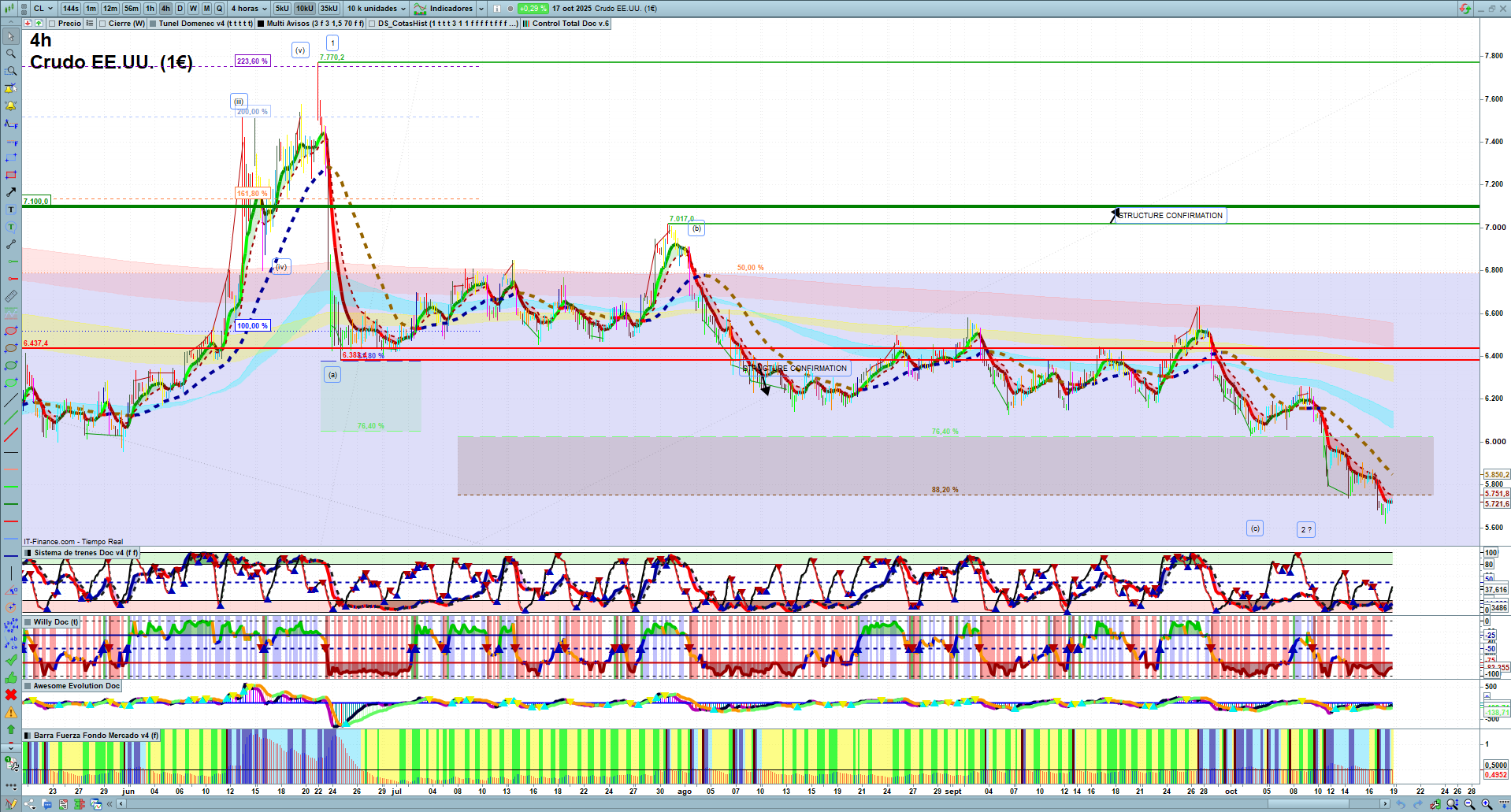Screen dimensions: 1511x812
Task: Select the red ellipse drawing tool
Action: [11, 331]
